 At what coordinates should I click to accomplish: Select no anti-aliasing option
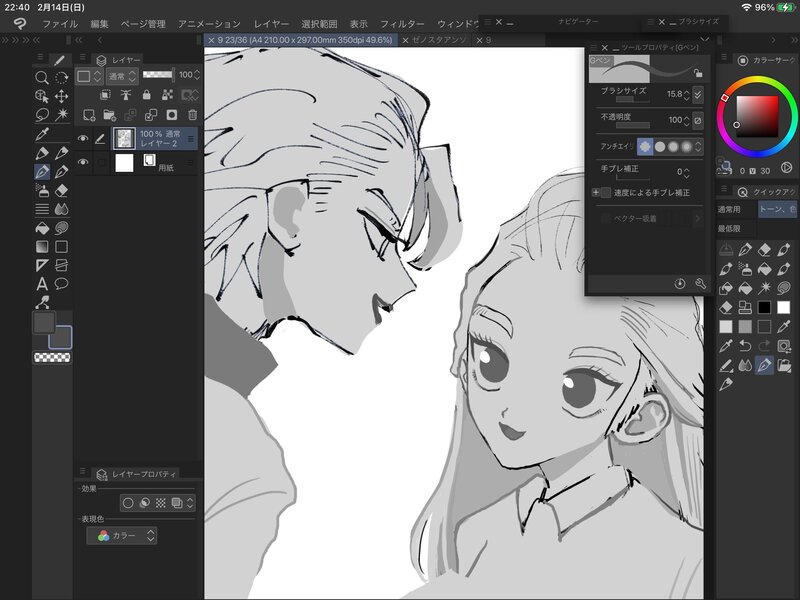click(x=645, y=147)
